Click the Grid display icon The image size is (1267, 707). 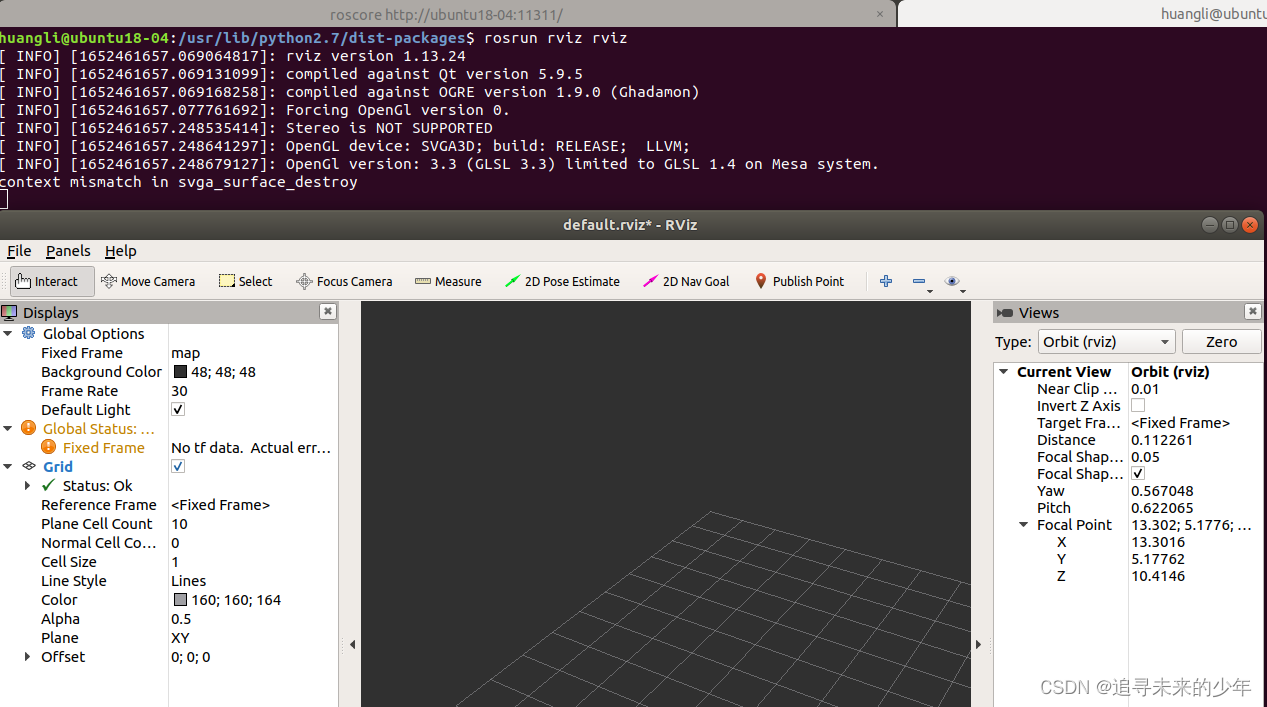click(x=28, y=466)
